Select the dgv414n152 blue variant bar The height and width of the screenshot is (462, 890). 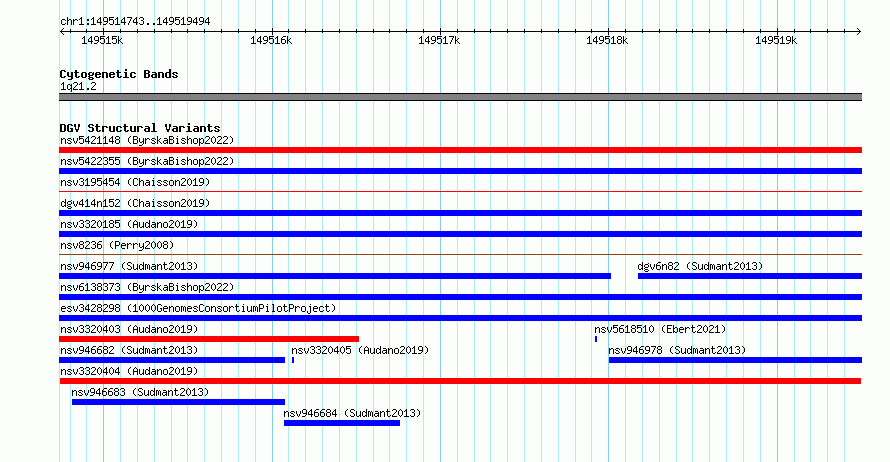pyautogui.click(x=460, y=213)
